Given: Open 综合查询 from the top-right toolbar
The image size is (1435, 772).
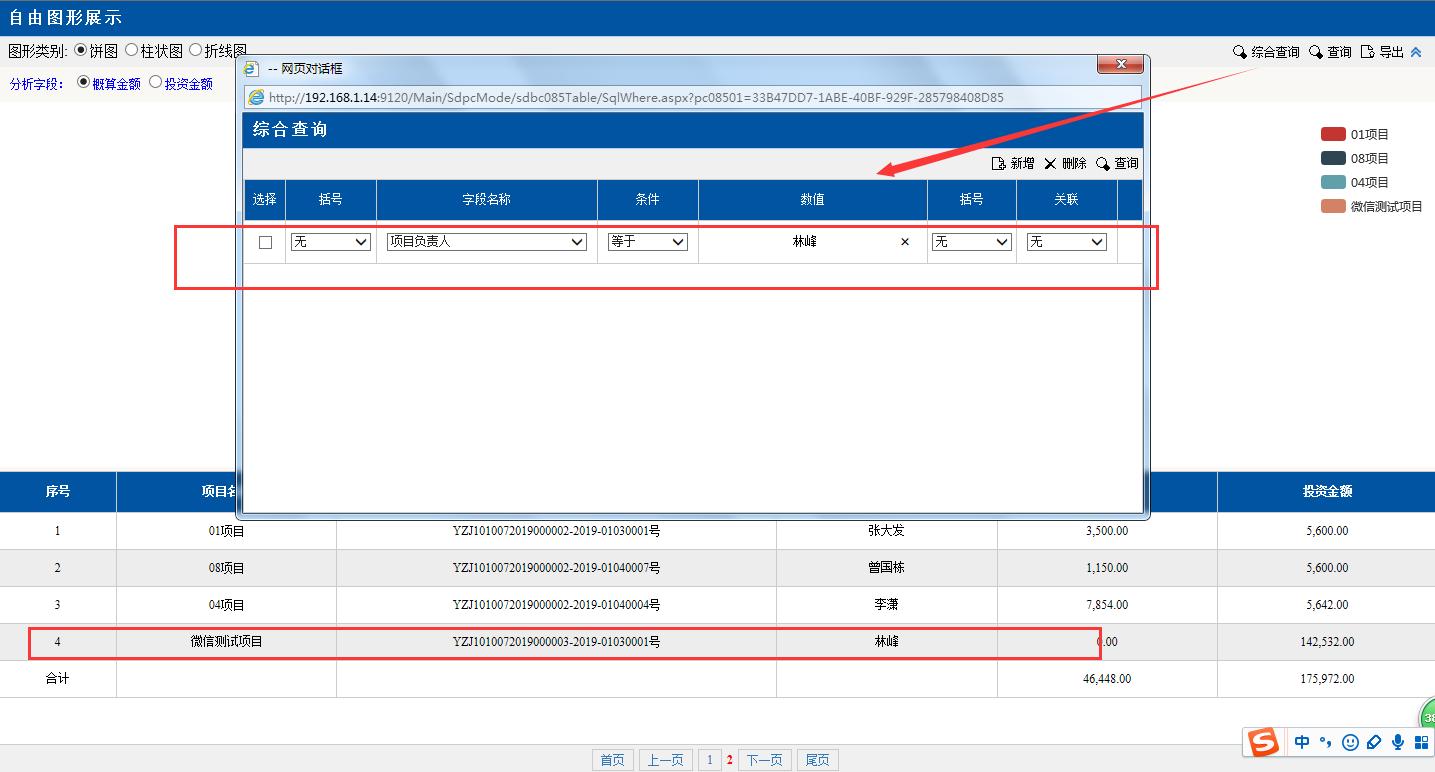Looking at the screenshot, I should point(1266,52).
